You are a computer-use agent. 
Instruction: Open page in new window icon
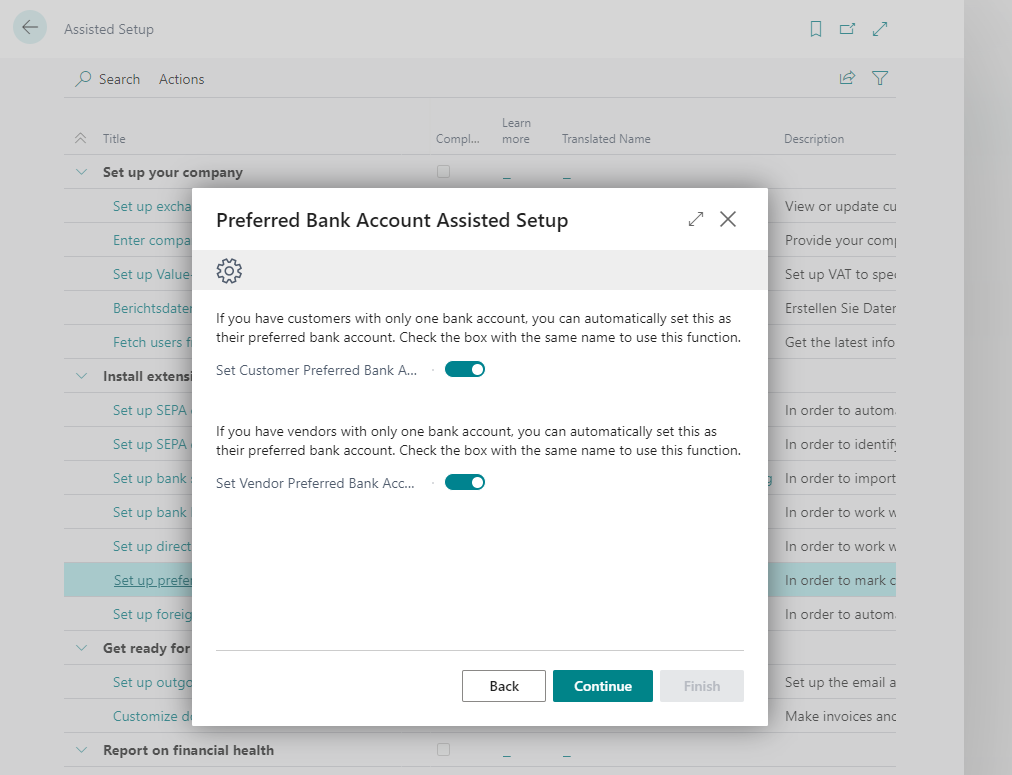point(847,29)
